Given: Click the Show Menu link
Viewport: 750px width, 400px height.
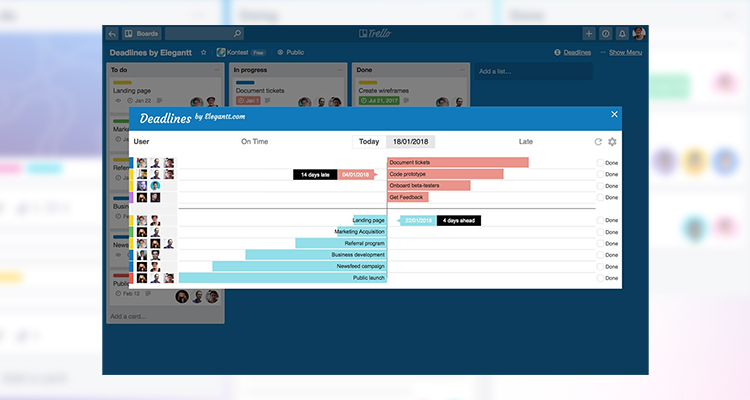Looking at the screenshot, I should (626, 53).
